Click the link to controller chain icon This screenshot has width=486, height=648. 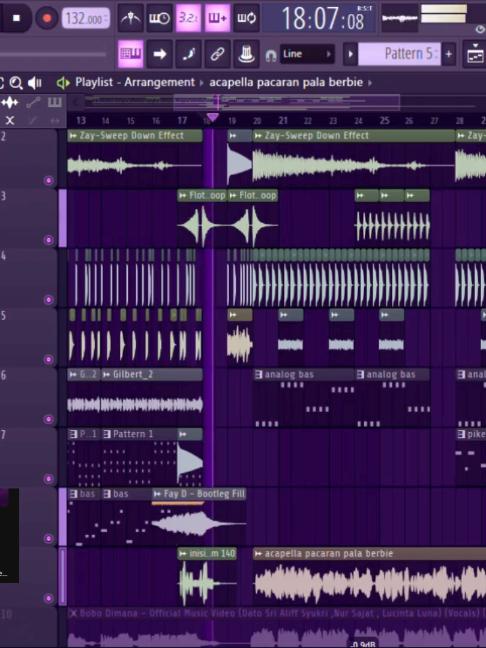(217, 54)
